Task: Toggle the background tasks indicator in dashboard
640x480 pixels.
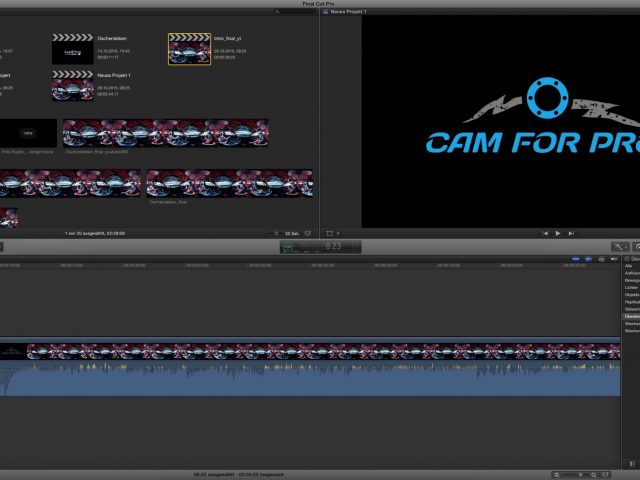Action: pyautogui.click(x=288, y=247)
